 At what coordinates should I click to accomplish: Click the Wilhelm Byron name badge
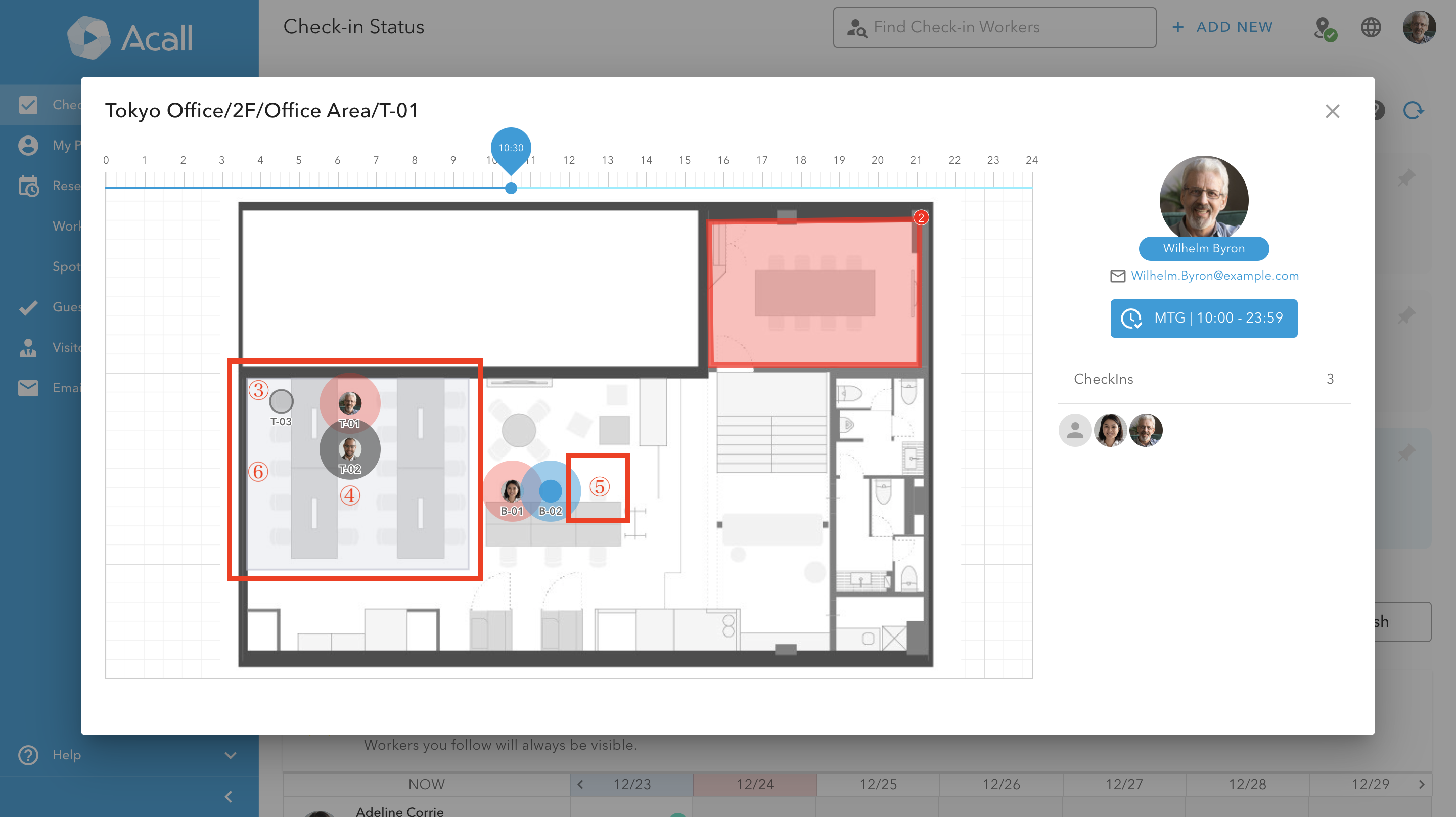(1203, 248)
